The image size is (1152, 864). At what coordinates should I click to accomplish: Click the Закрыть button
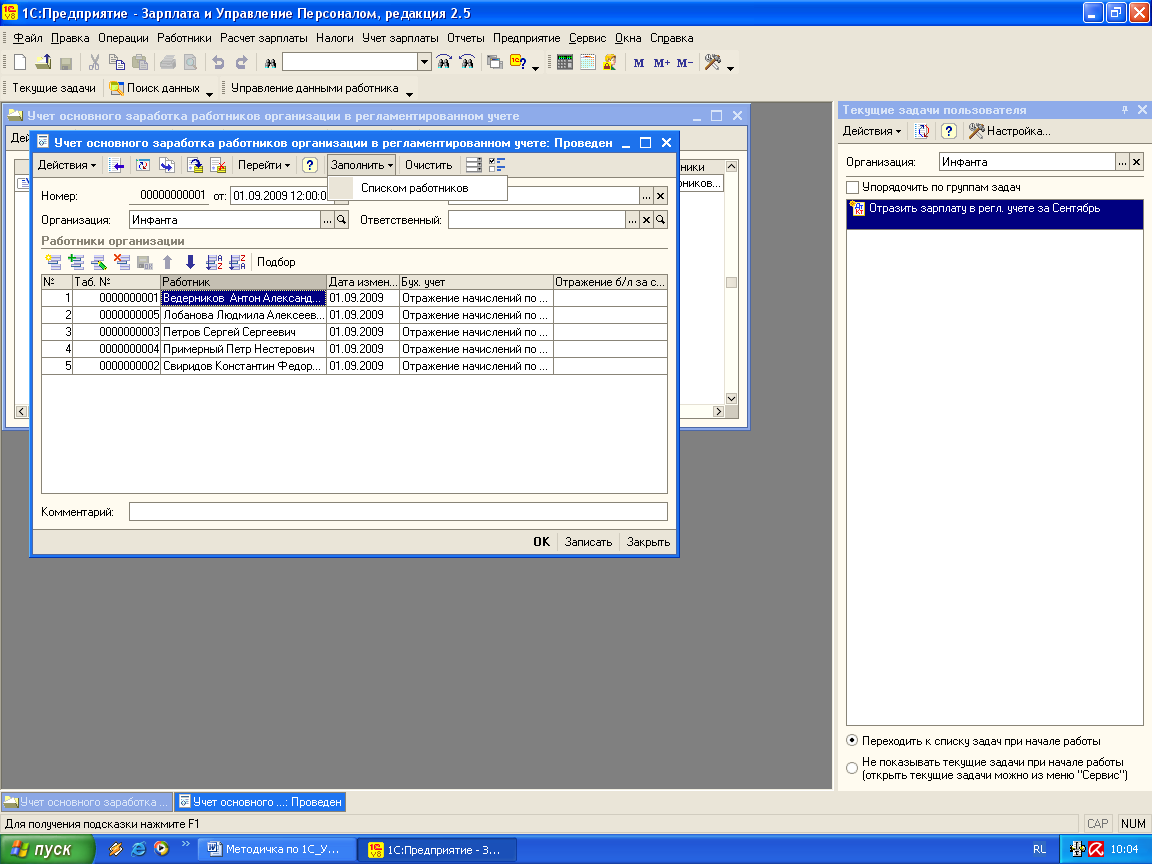[x=648, y=542]
